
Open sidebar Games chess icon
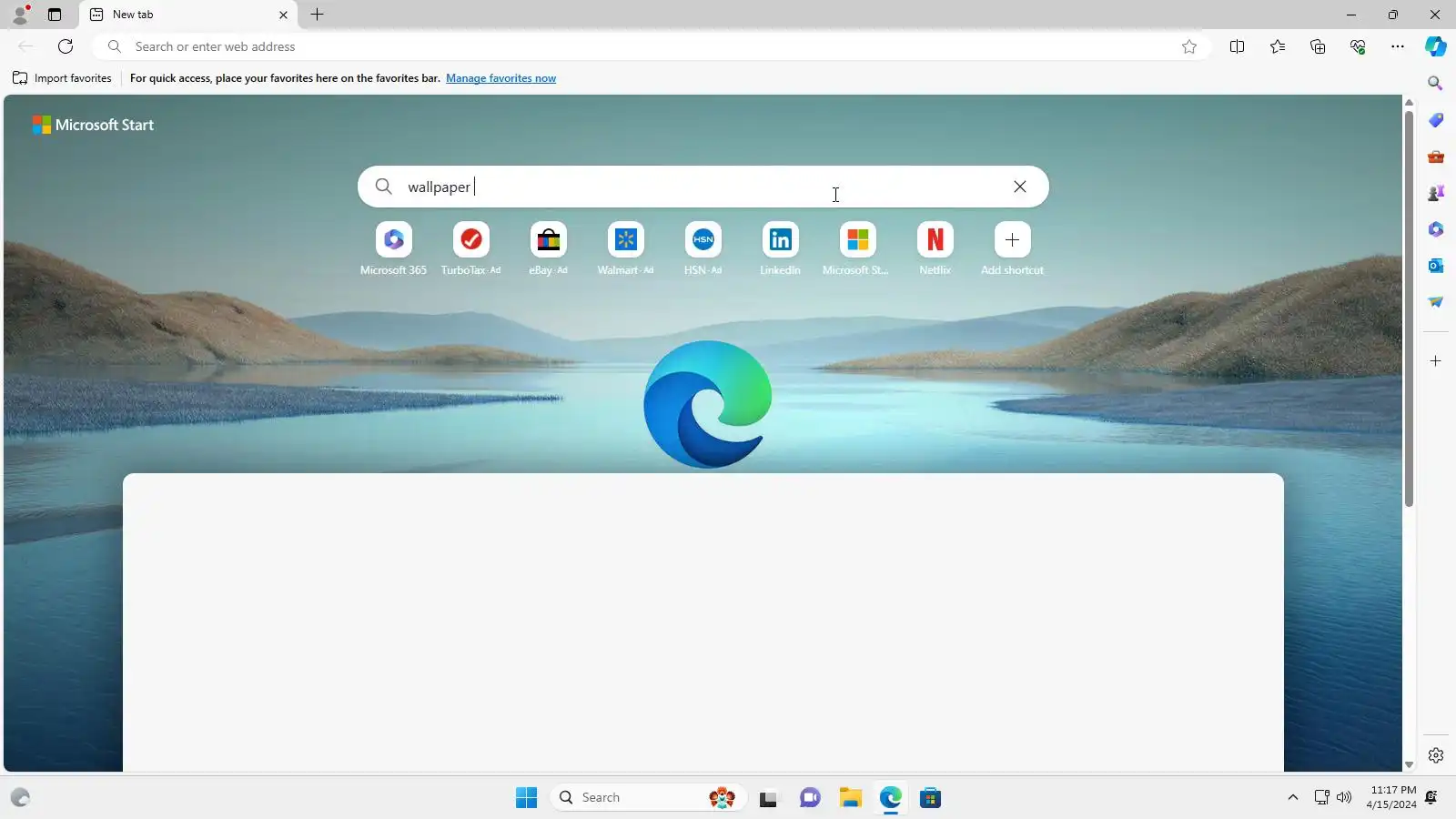coord(1436,193)
